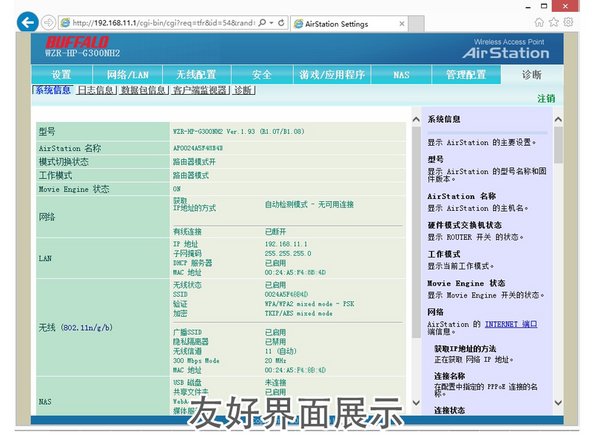The image size is (592, 444).
Task: Click the WPA/WPA2 mixed mode - PSK value
Action: (310, 304)
